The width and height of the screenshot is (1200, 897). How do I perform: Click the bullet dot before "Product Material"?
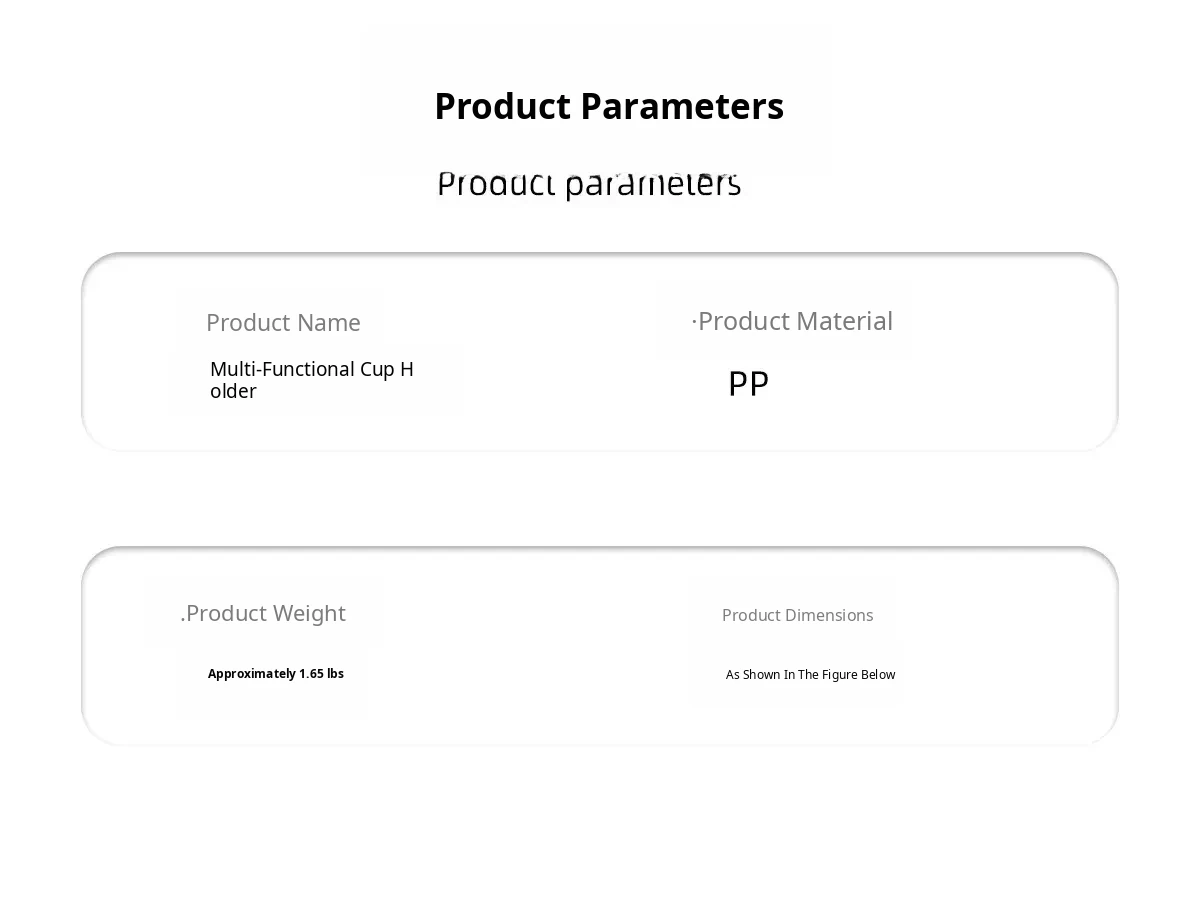[x=694, y=322]
